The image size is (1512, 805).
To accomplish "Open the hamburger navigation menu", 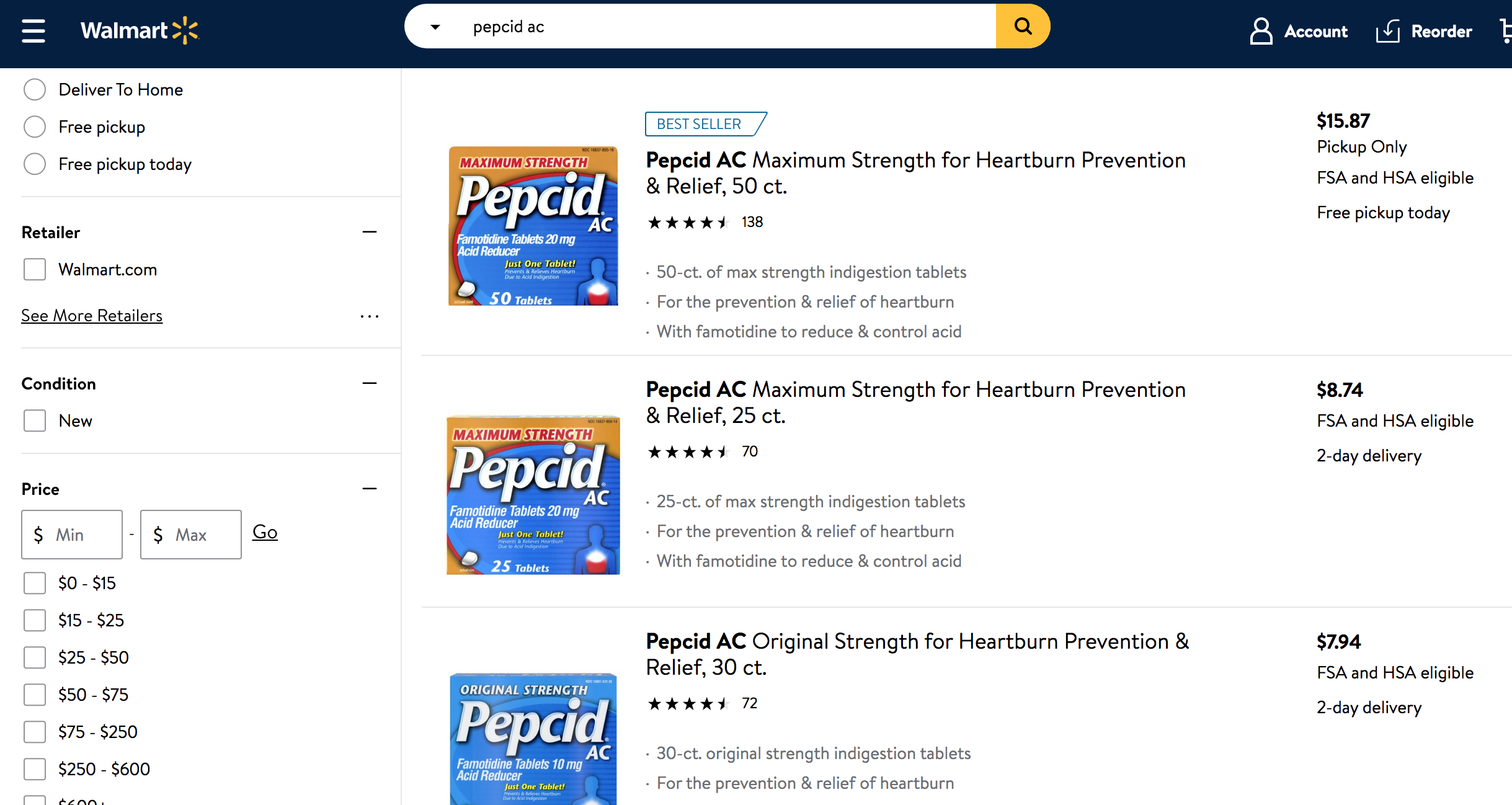I will (33, 30).
